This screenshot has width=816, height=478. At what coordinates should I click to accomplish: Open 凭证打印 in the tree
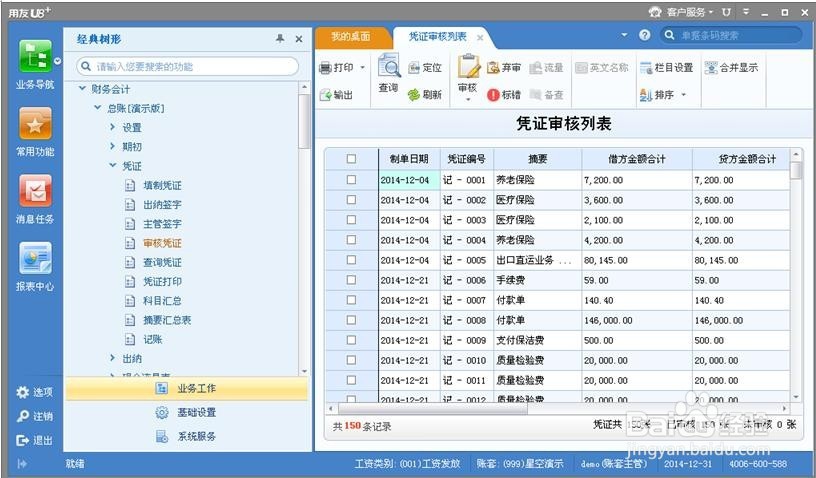click(162, 281)
